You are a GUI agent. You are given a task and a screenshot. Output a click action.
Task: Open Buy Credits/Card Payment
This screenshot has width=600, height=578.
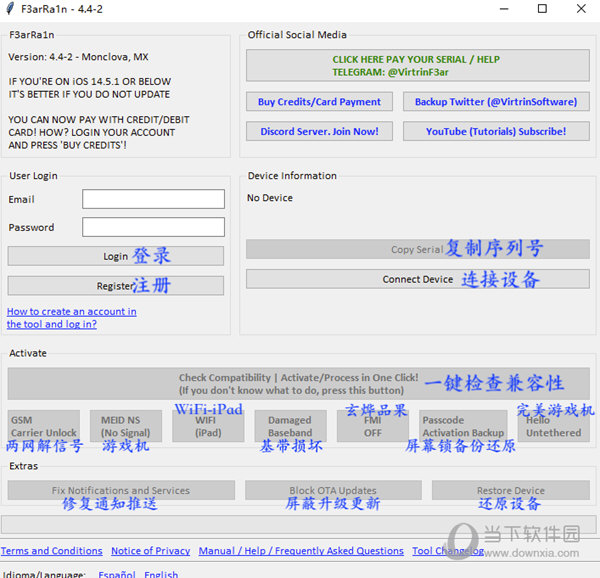[x=319, y=102]
